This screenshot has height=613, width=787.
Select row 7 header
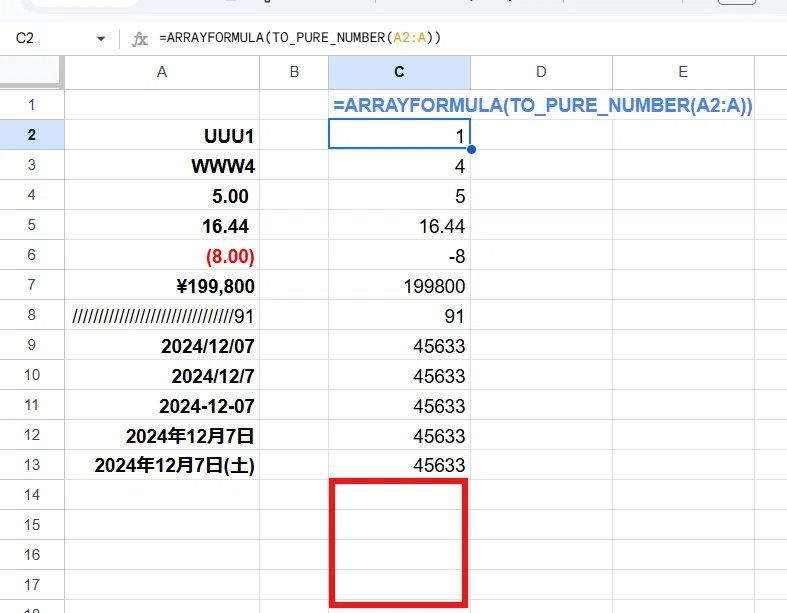coord(32,285)
